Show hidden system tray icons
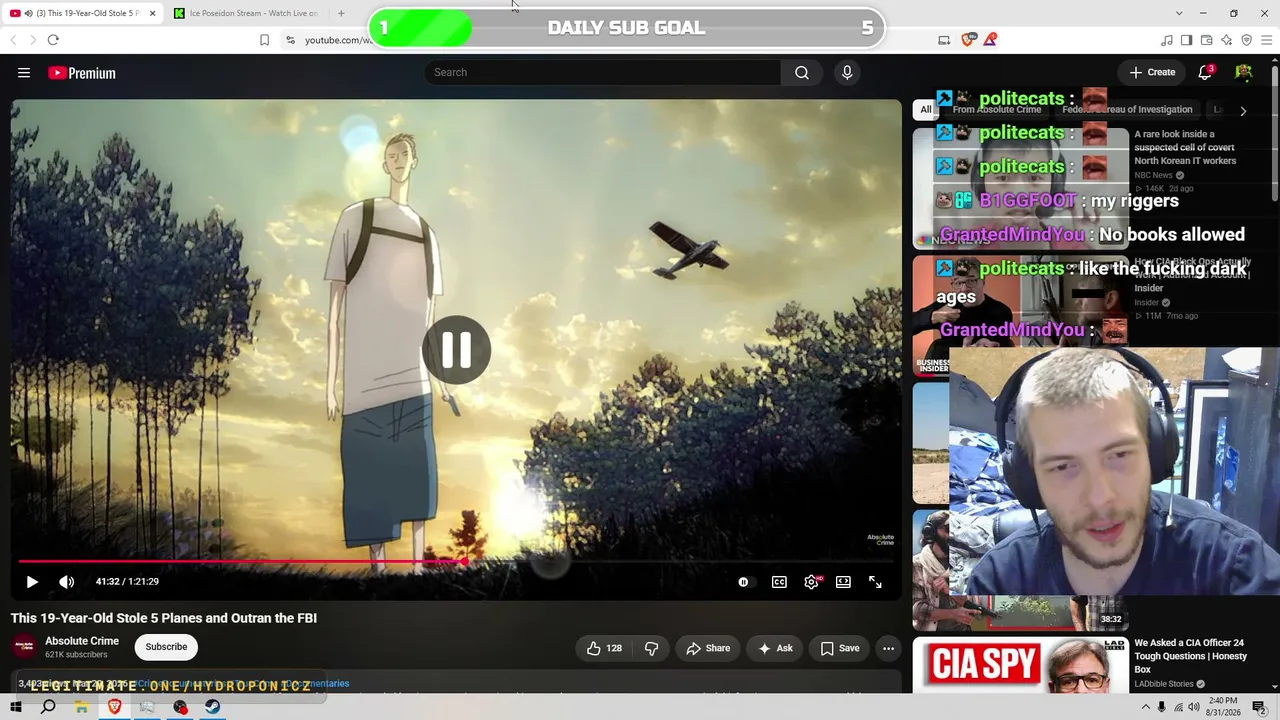The image size is (1280, 720). point(1145,707)
